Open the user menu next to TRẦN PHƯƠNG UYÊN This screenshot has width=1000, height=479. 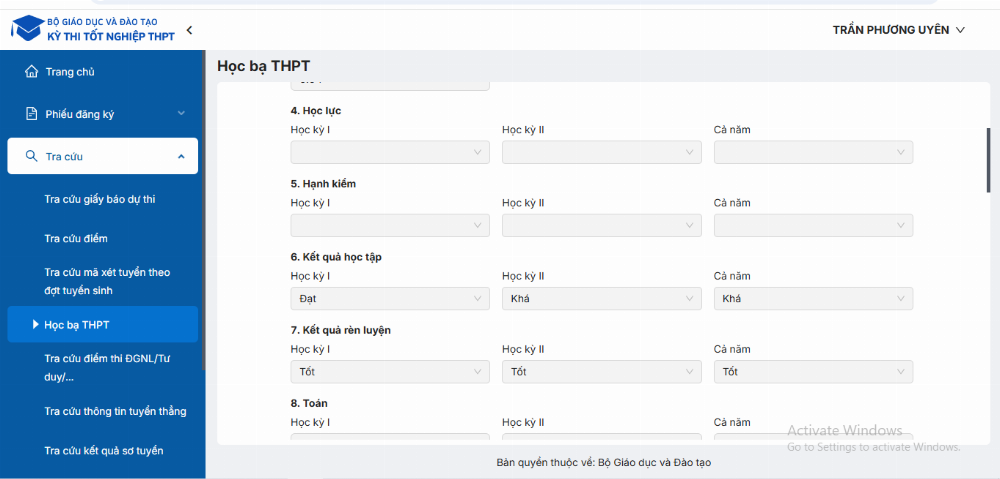[960, 30]
